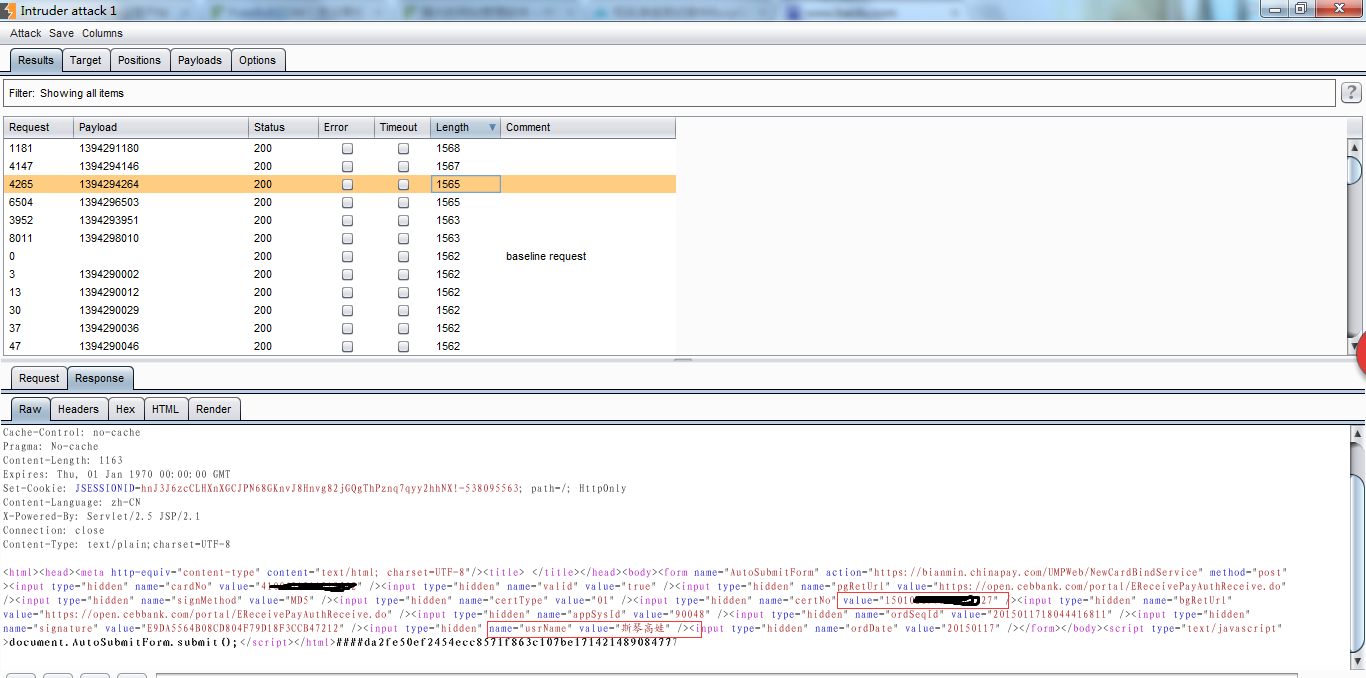Sort by the Payload column header
Screen dimensions: 1366x678
coord(161,127)
